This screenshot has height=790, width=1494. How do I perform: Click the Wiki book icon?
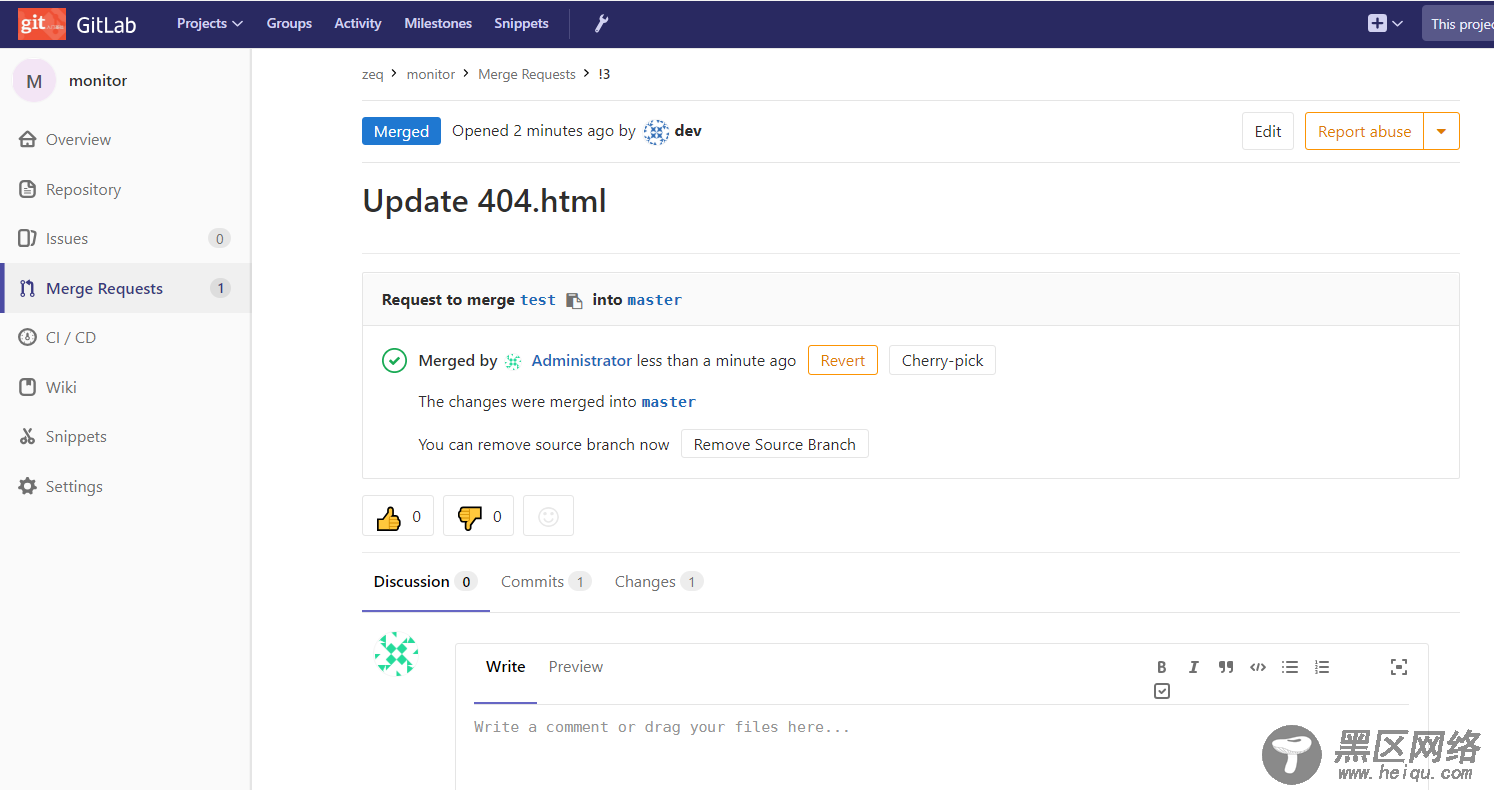tap(28, 387)
